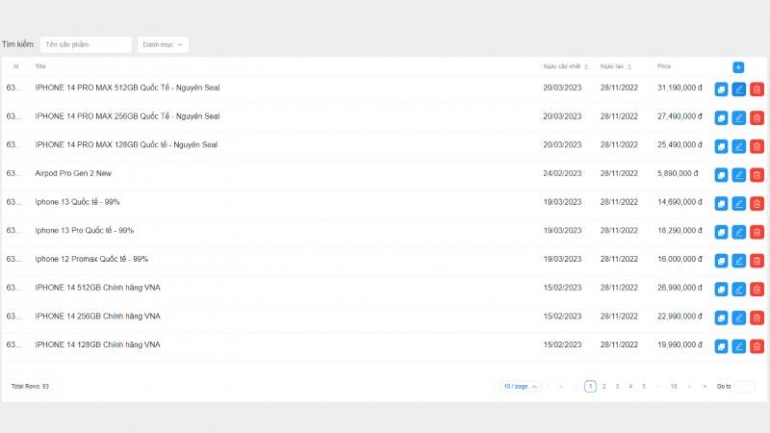Go to page 5 in pagination
Screen dimensions: 770x433
(644, 386)
